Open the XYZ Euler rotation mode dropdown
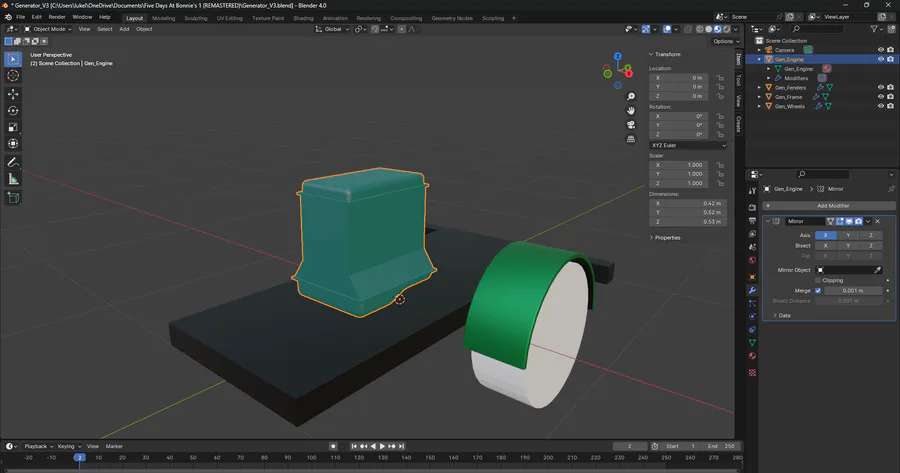 tap(688, 145)
